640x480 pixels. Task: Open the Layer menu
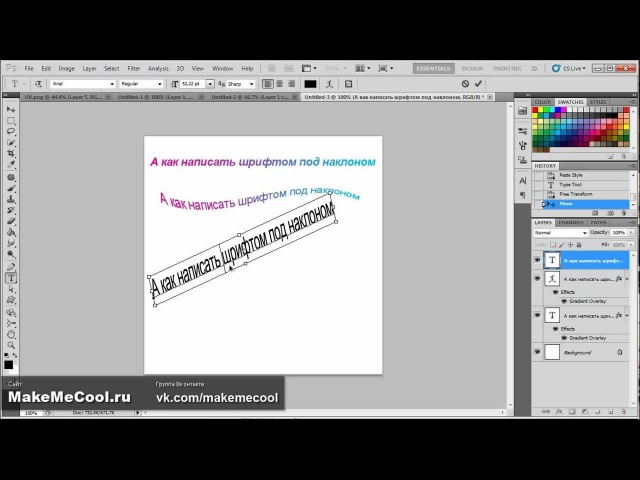[x=89, y=69]
